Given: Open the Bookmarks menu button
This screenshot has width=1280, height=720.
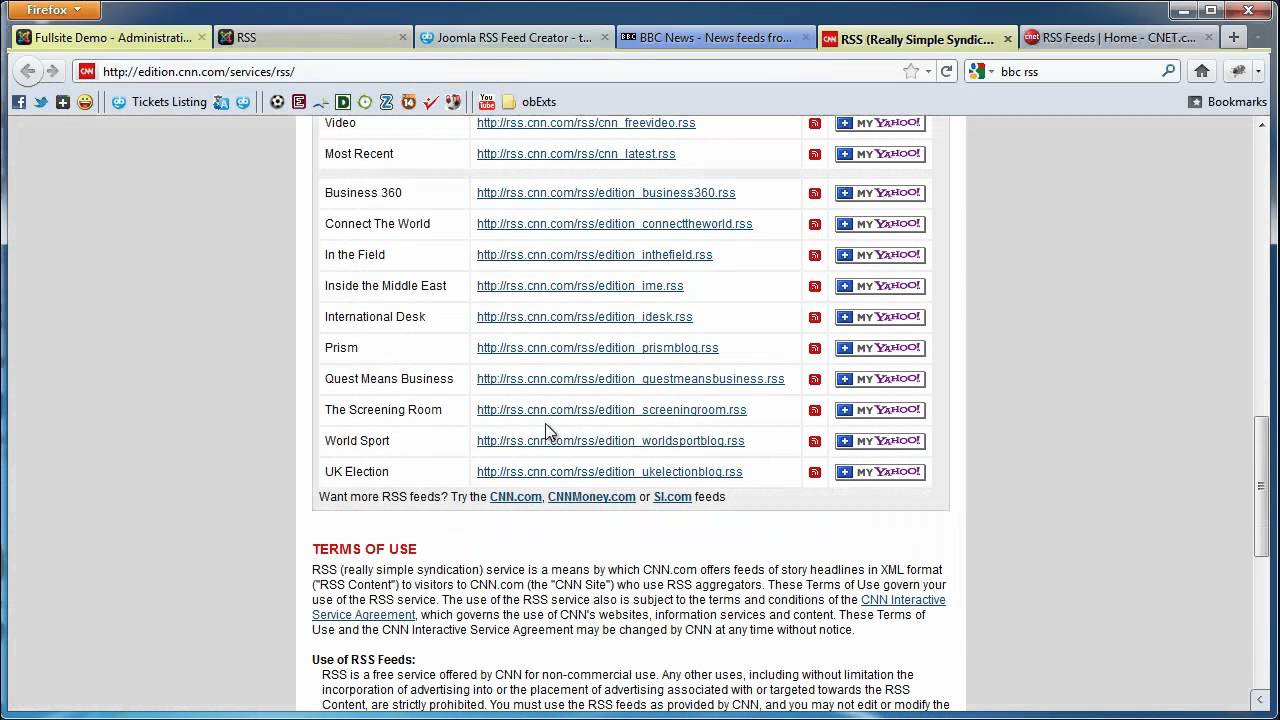Looking at the screenshot, I should pyautogui.click(x=1227, y=102).
